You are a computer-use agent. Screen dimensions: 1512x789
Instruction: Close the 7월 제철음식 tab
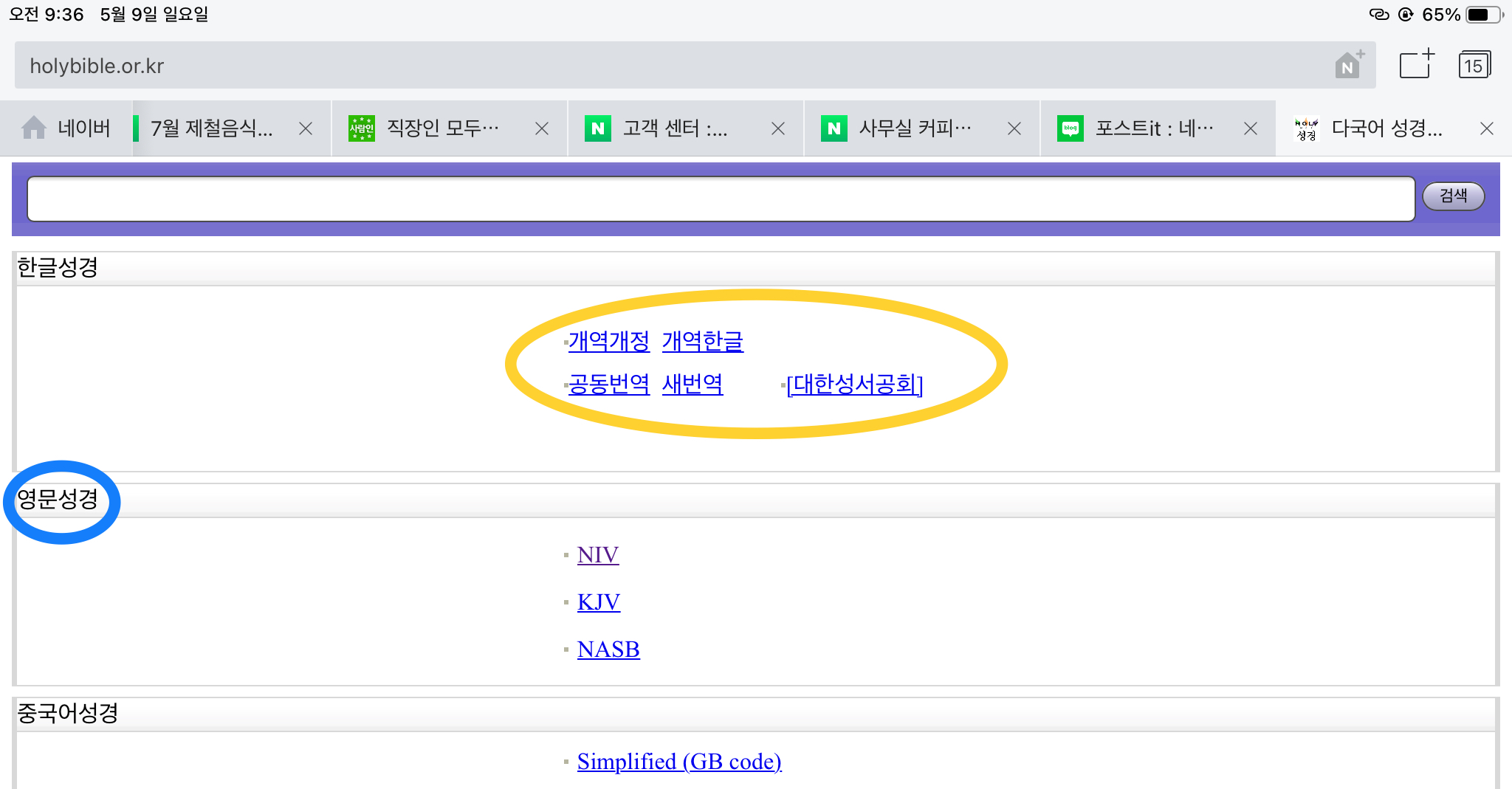[306, 128]
